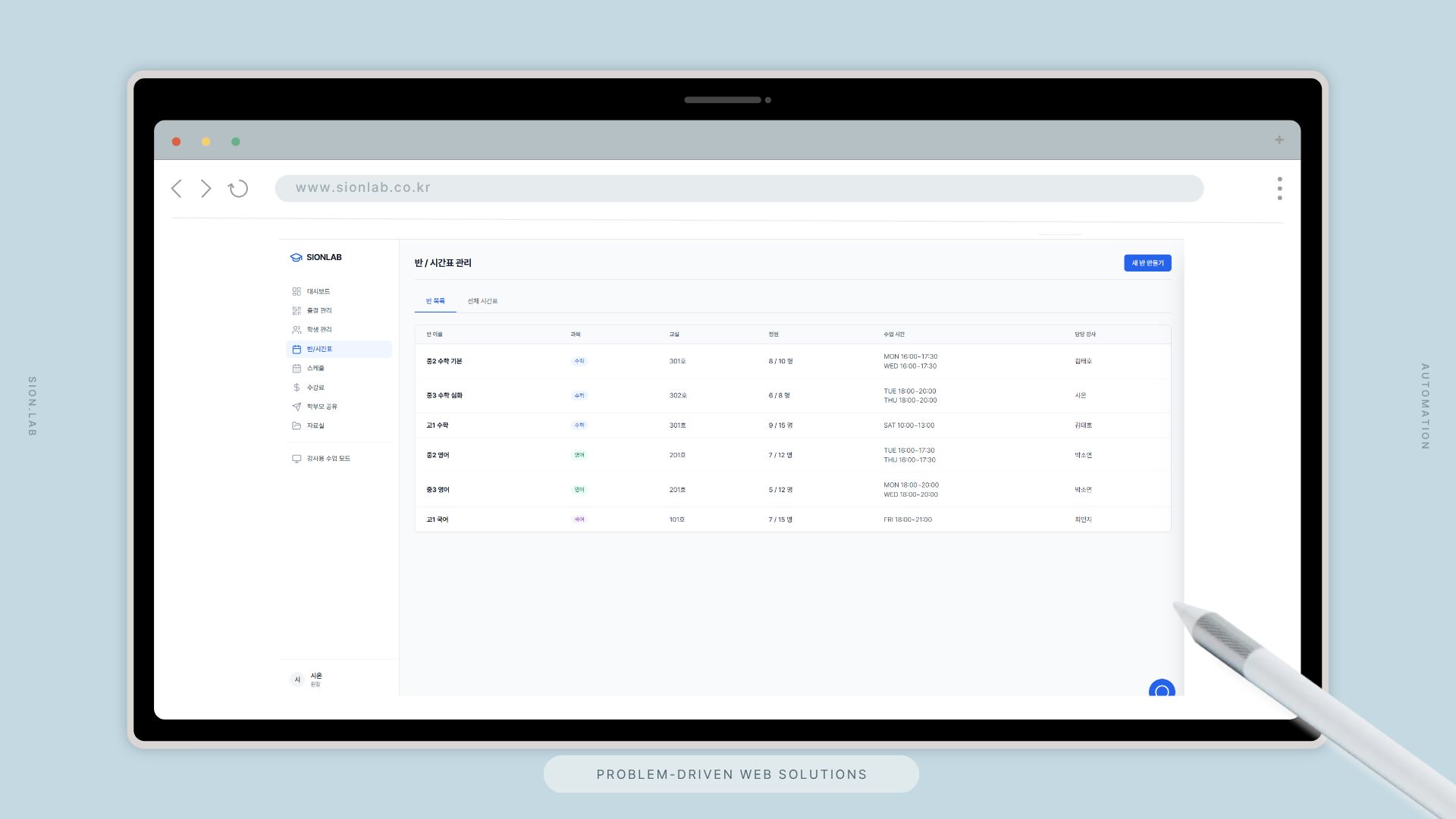Click the www.sionlab.co.kr address bar
Screen dimensions: 1456x819
tap(739, 188)
